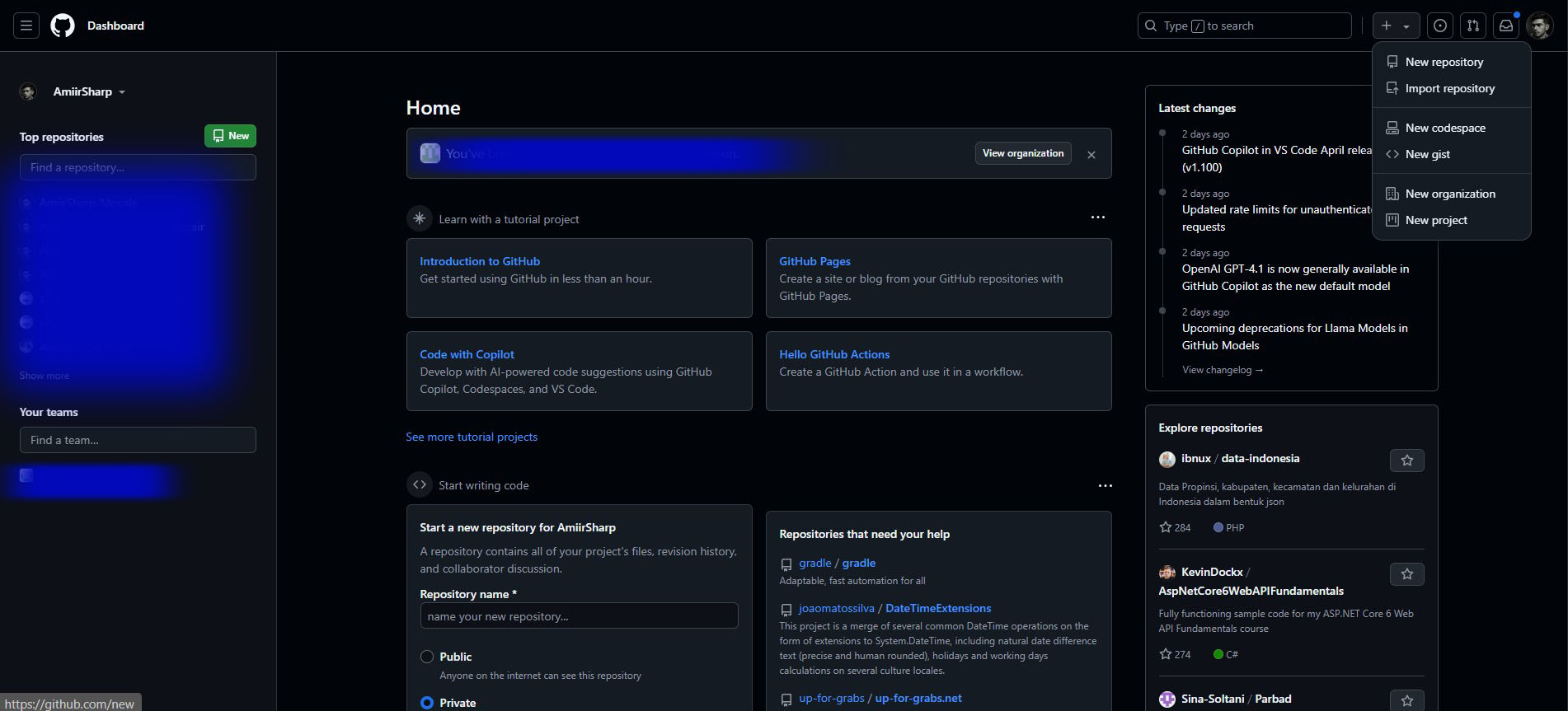Dismiss the organization banner with X
1568x711 pixels.
tap(1091, 154)
